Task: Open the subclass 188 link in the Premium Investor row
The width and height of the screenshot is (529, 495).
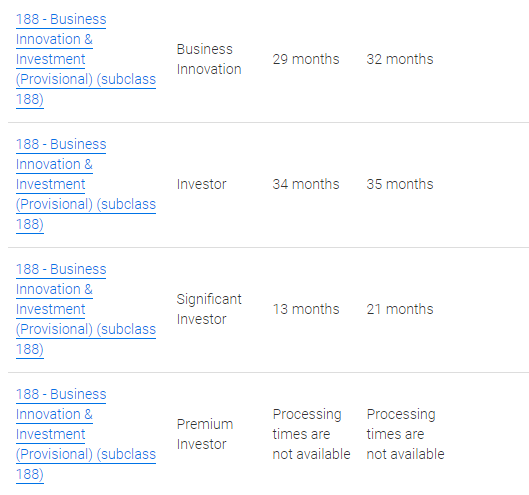Action: [x=86, y=434]
